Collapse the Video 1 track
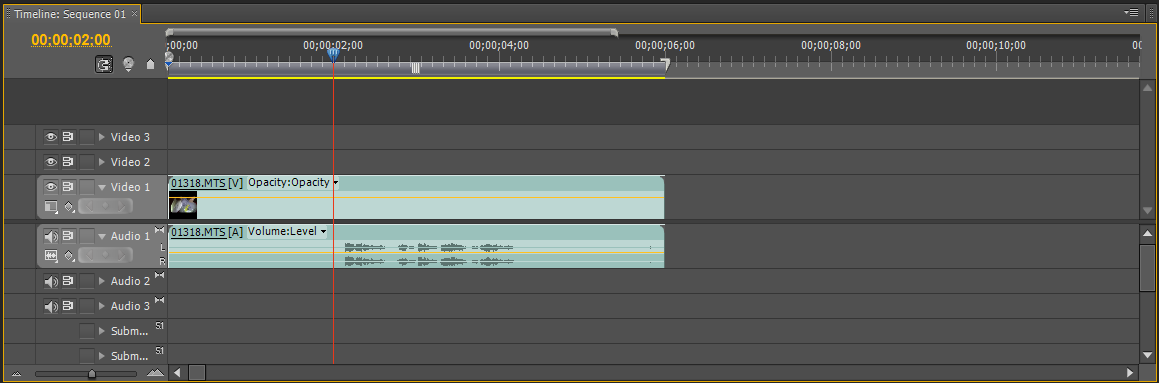This screenshot has width=1159, height=383. coord(102,188)
